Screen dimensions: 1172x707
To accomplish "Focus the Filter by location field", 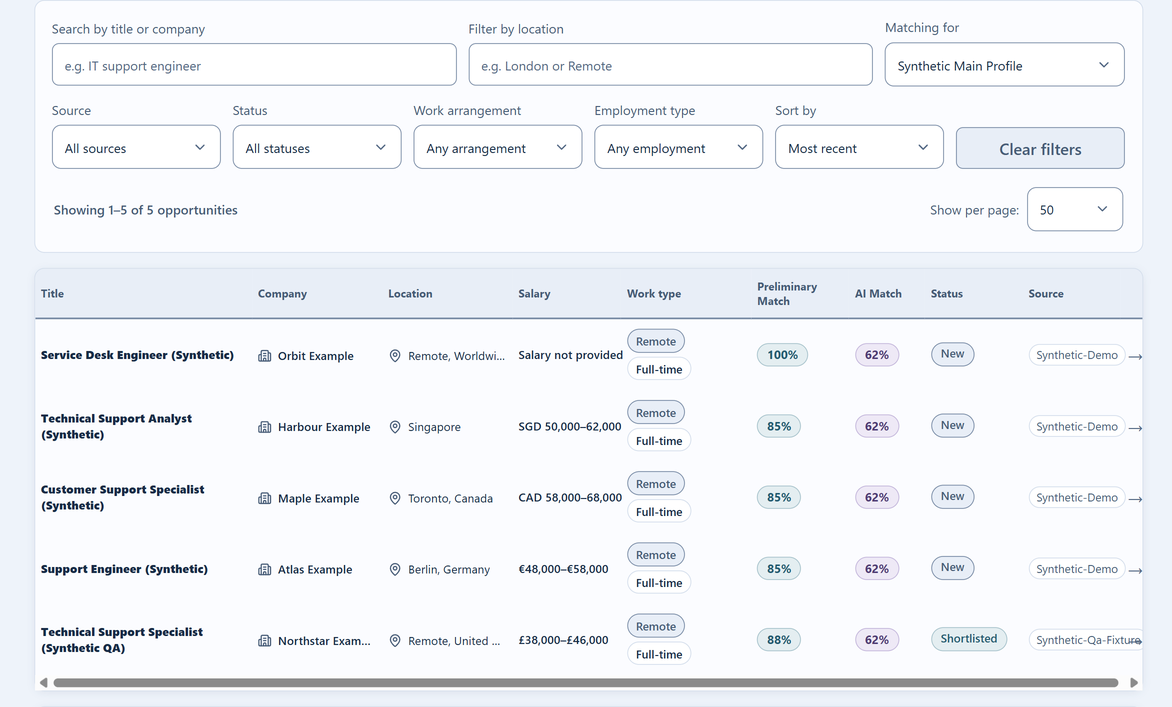I will (670, 65).
